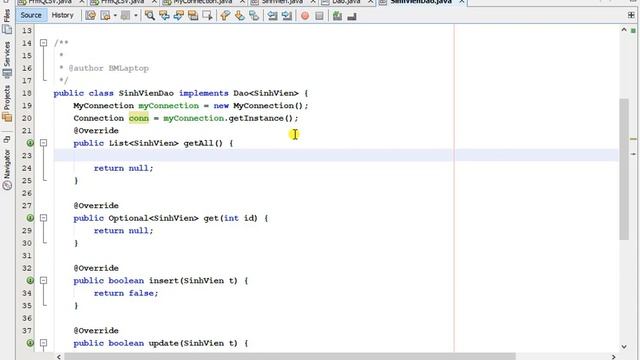The image size is (640, 360).
Task: Open the Forward history dropdown arrow
Action: (135, 16)
